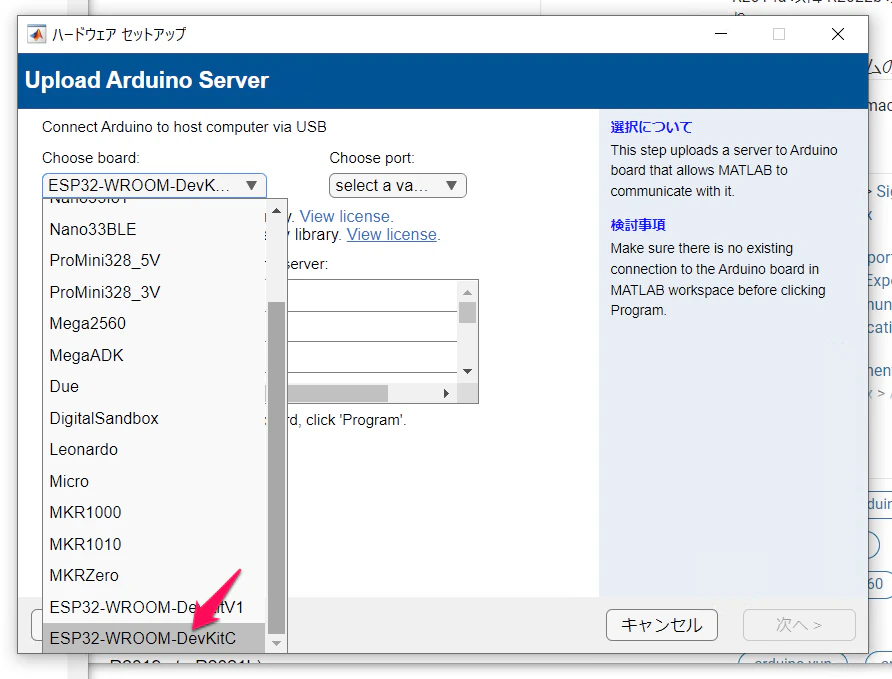This screenshot has width=892, height=679.
Task: Select MegaADK from board list
Action: pos(154,355)
